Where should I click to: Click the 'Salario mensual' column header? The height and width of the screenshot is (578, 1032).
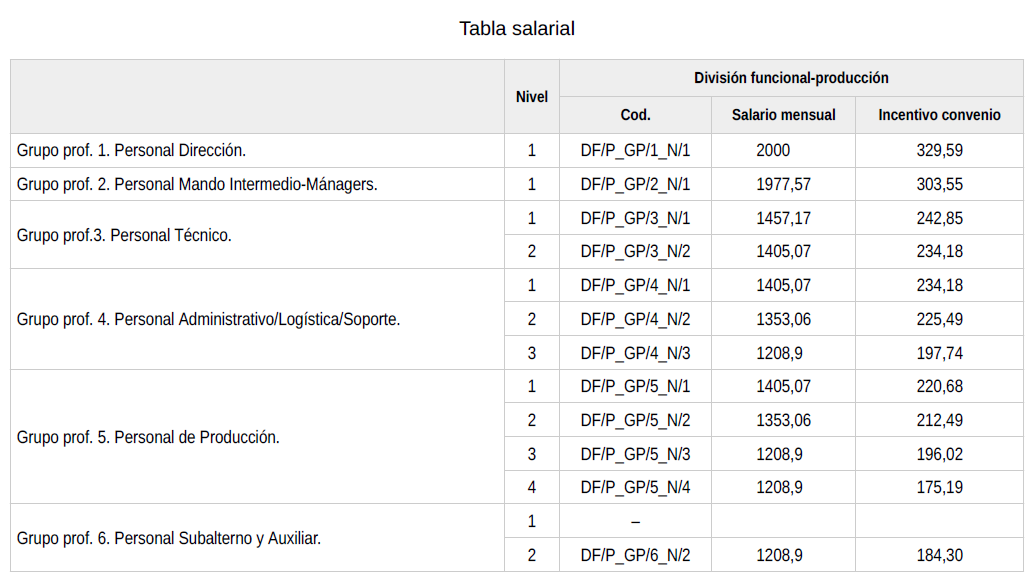pos(783,115)
